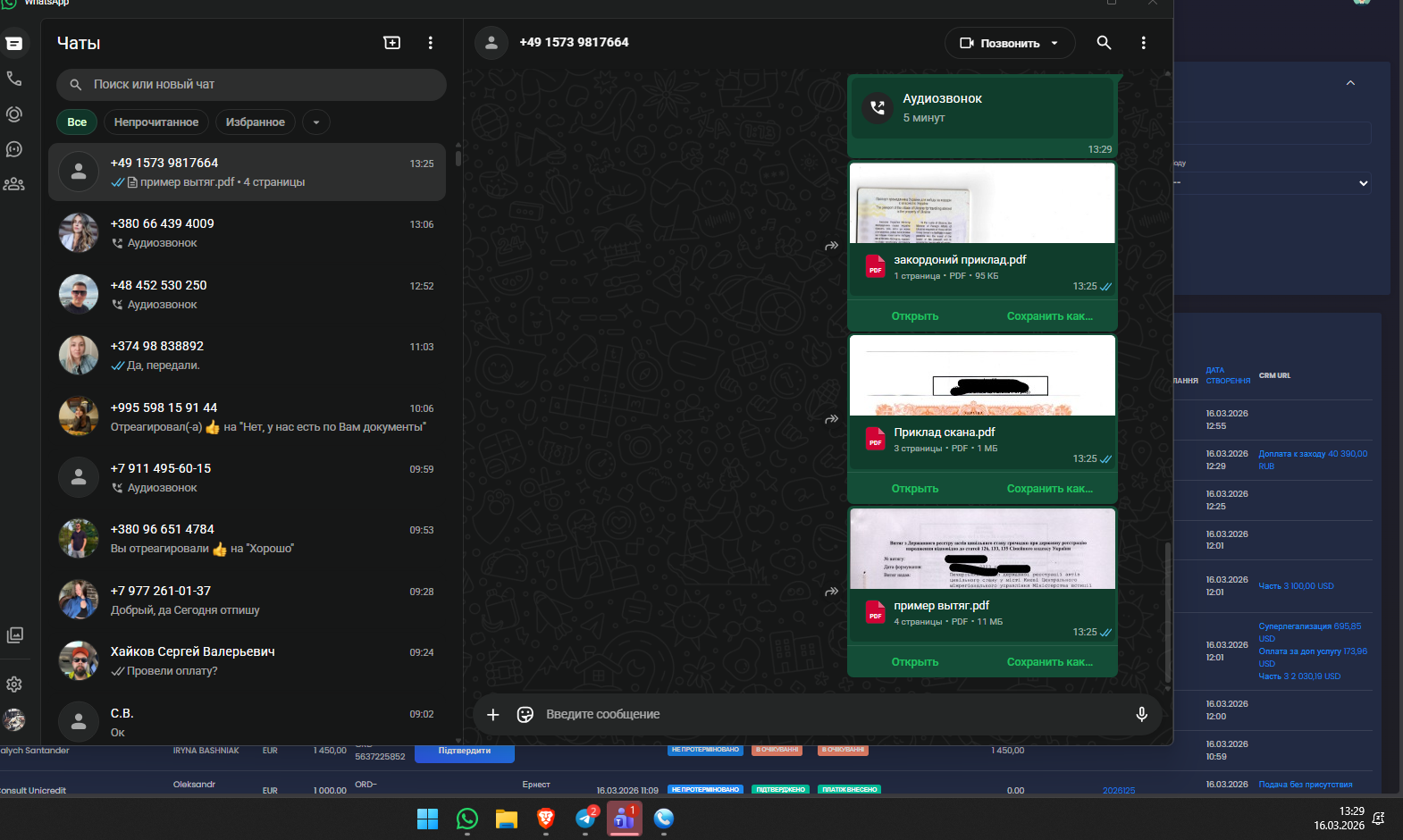Open chat with +48 452 530 250
The height and width of the screenshot is (840, 1403).
click(247, 295)
